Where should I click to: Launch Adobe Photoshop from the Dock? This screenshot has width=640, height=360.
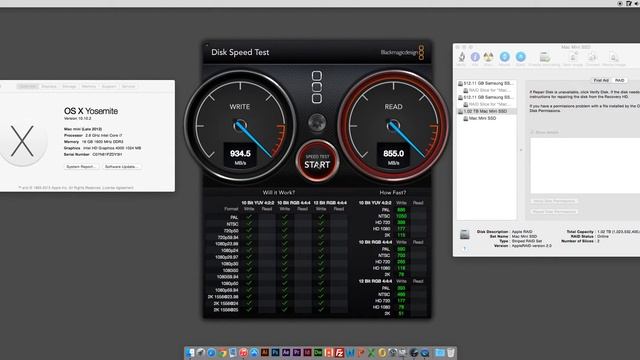[276, 352]
